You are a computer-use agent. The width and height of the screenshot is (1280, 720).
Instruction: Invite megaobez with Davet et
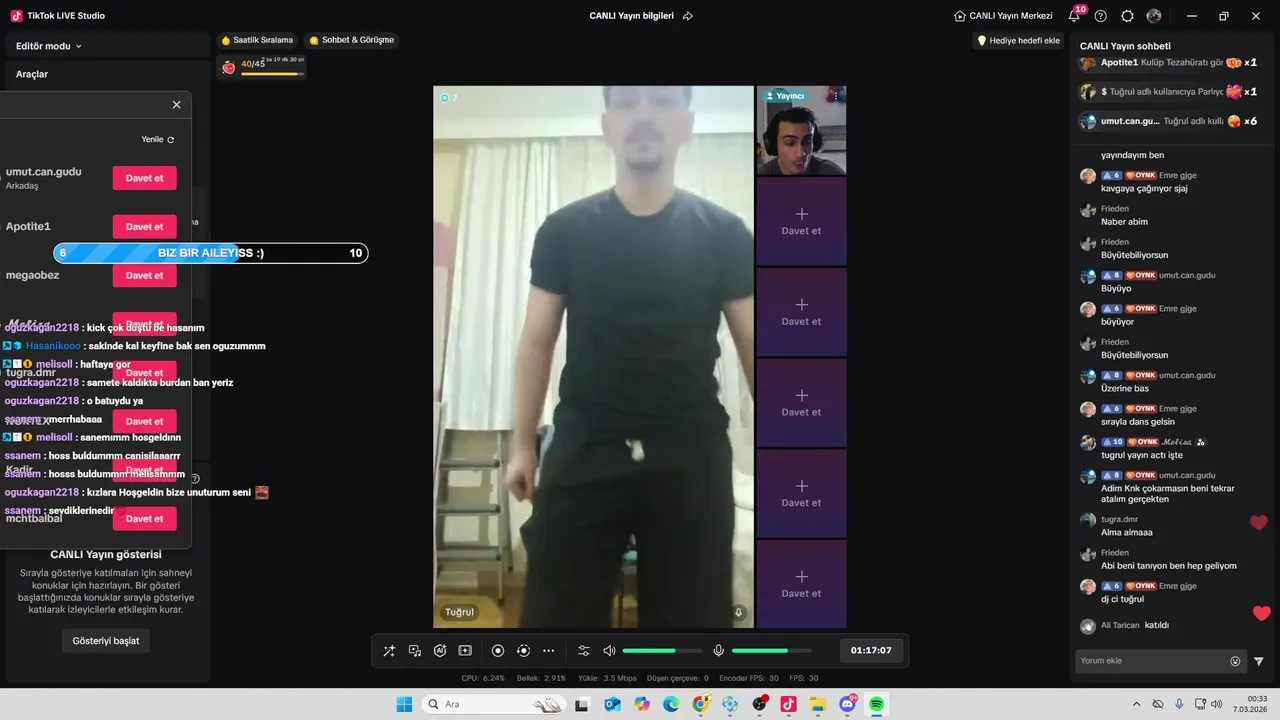coord(144,275)
